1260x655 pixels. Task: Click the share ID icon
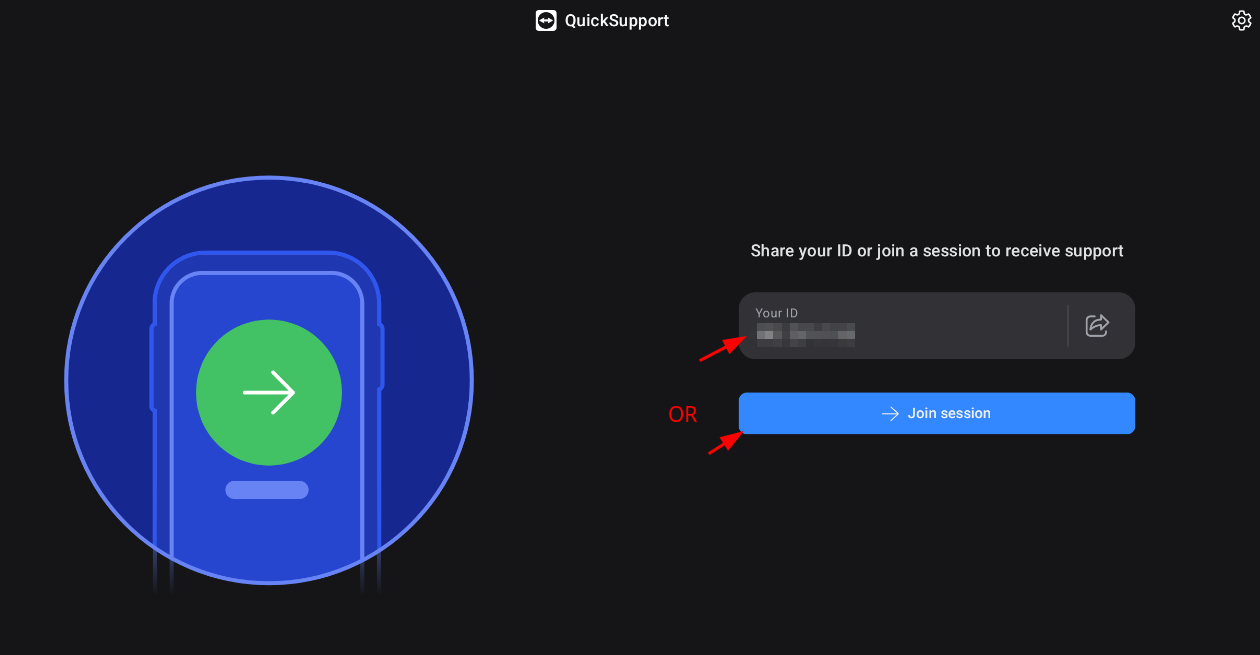(x=1097, y=325)
